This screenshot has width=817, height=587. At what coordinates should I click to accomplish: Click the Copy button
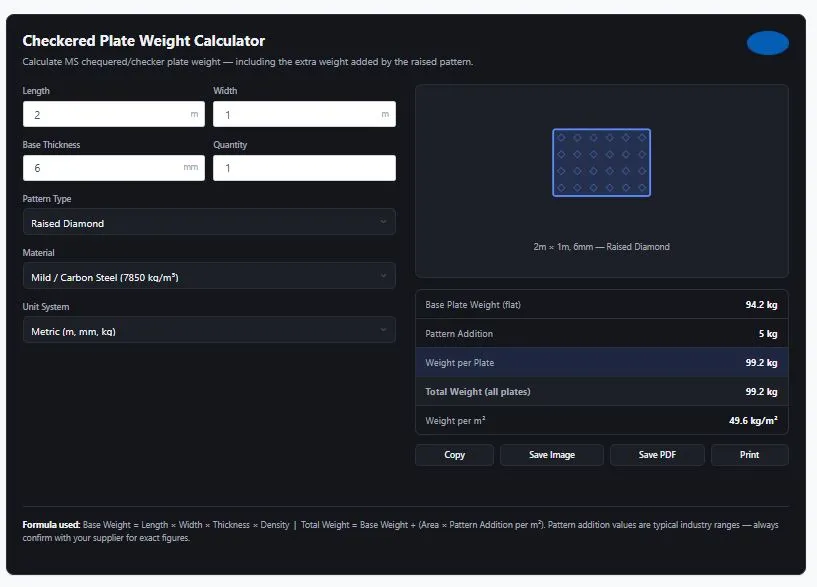[x=454, y=455]
